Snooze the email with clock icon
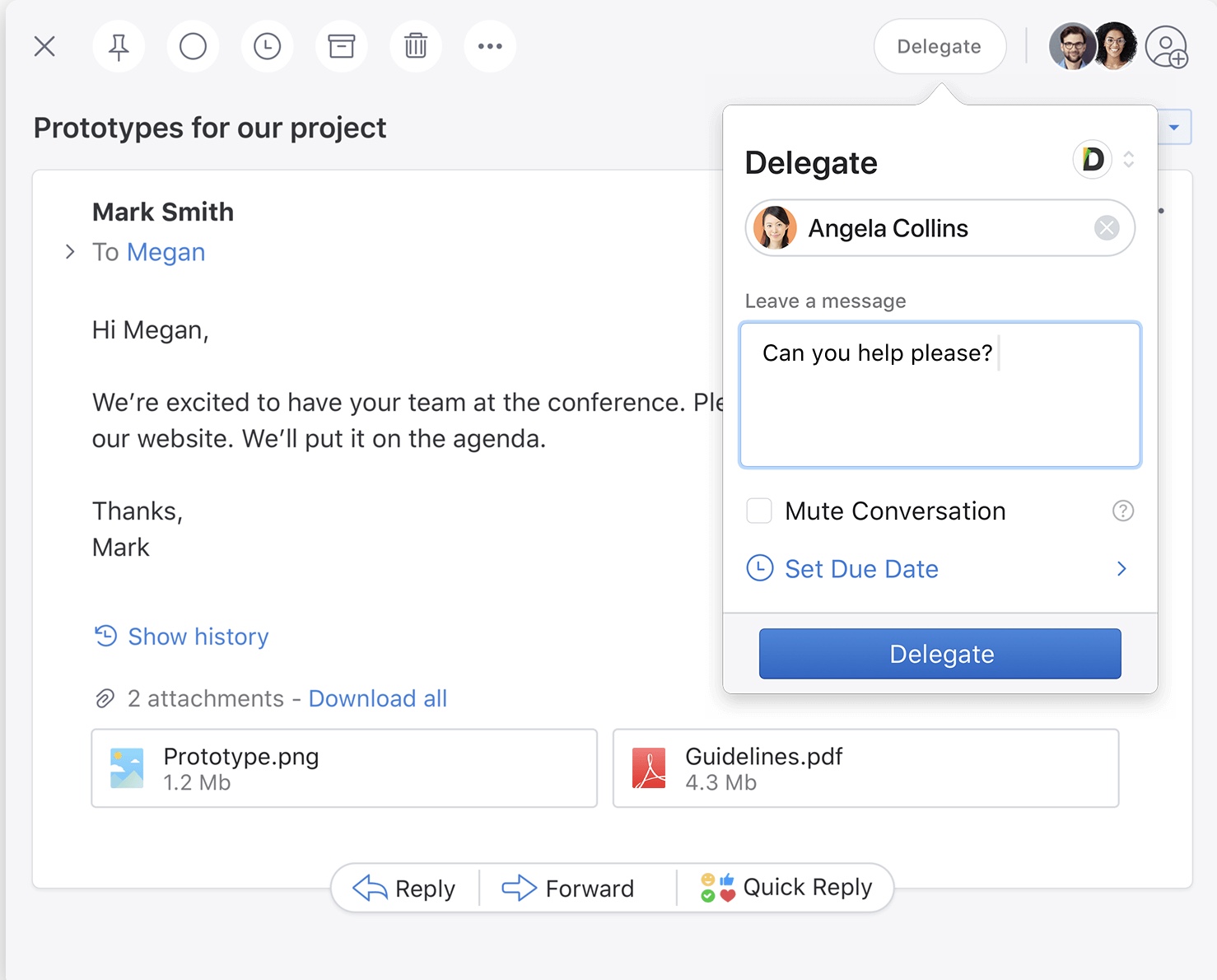The height and width of the screenshot is (980, 1217). point(267,47)
